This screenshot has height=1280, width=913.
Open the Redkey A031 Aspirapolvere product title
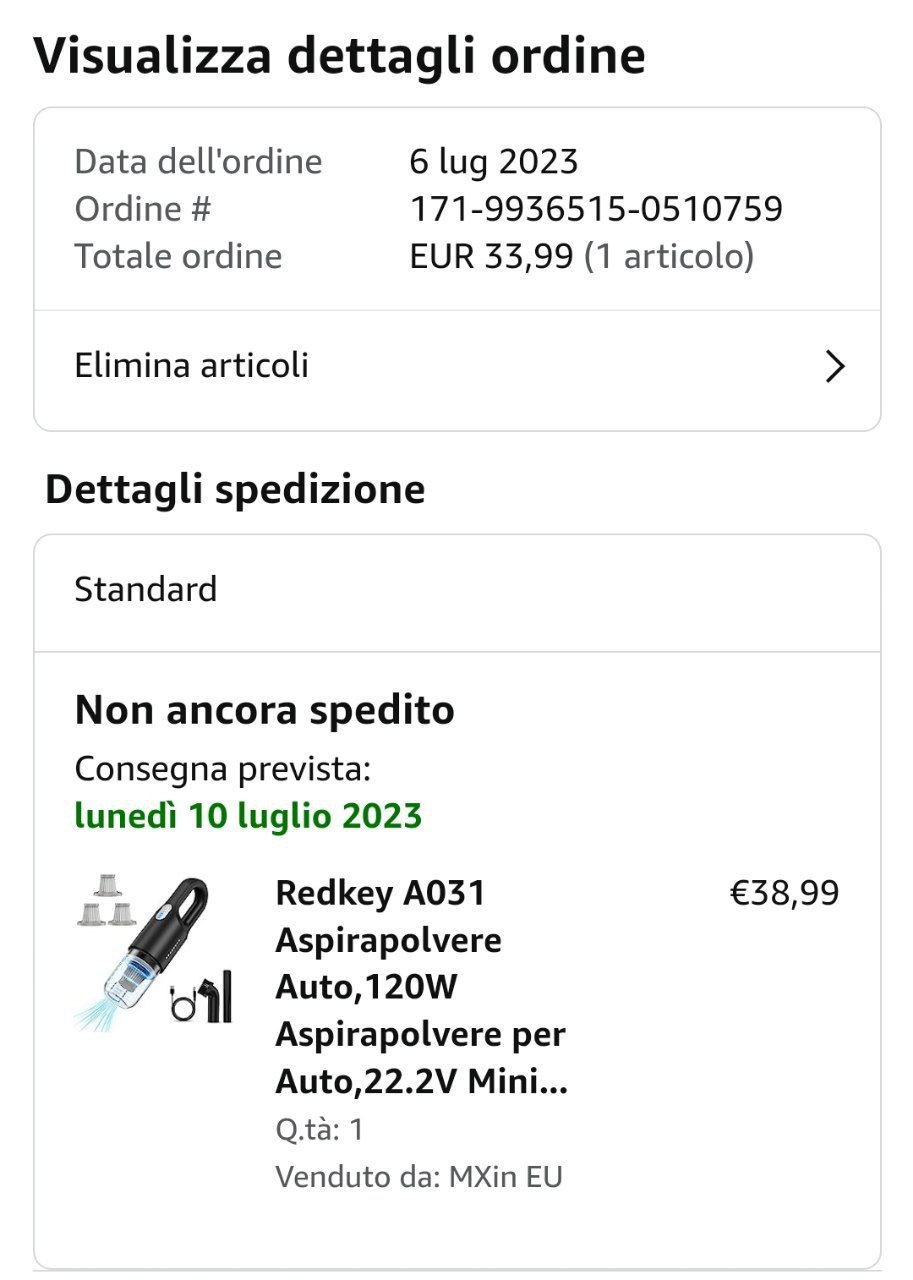click(x=421, y=986)
